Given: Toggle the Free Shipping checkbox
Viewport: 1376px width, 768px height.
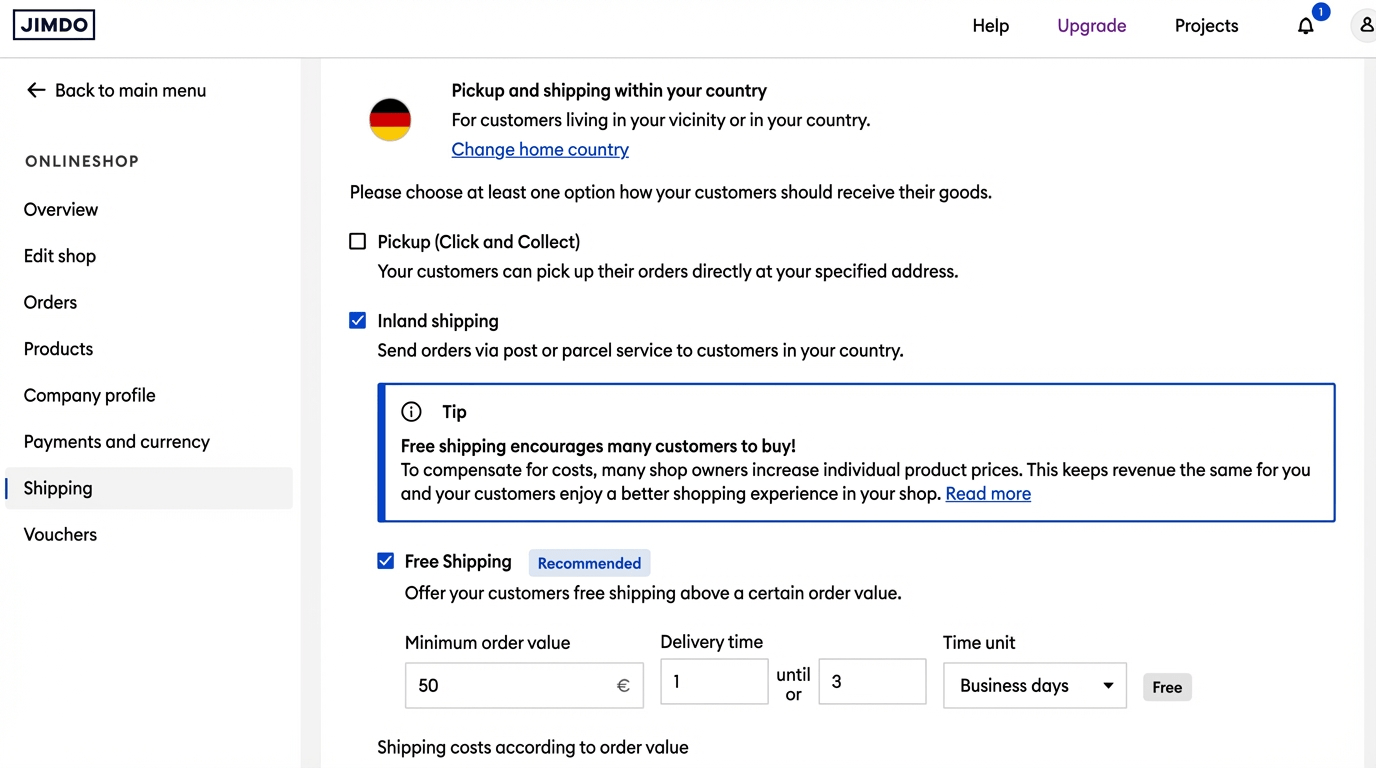Looking at the screenshot, I should coord(385,561).
